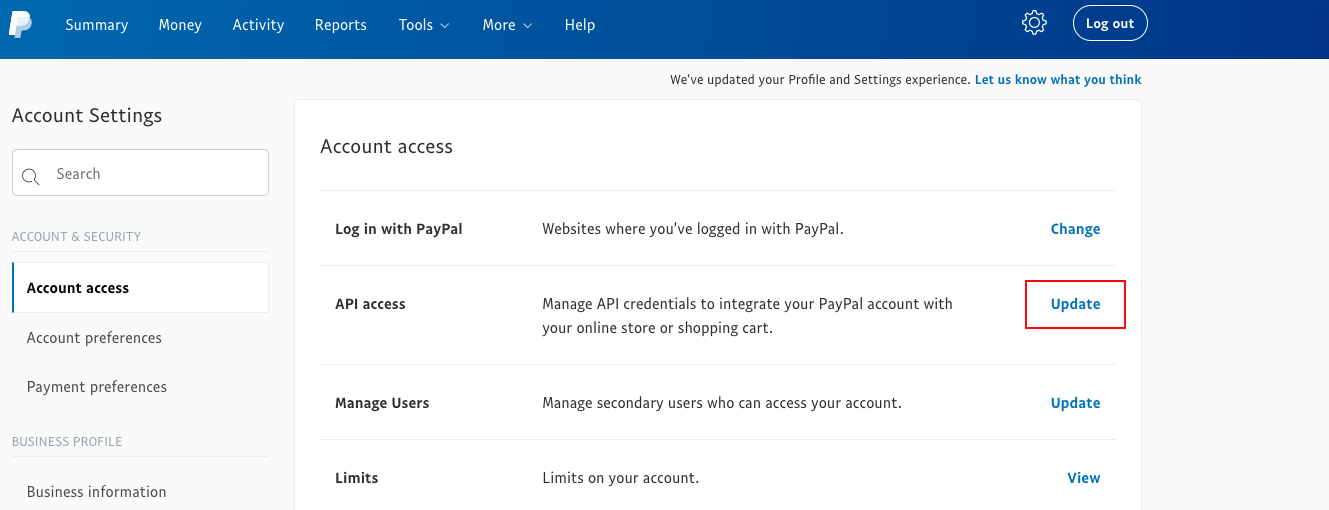Open the Activity tab
Viewport: 1329px width, 510px height.
point(258,25)
